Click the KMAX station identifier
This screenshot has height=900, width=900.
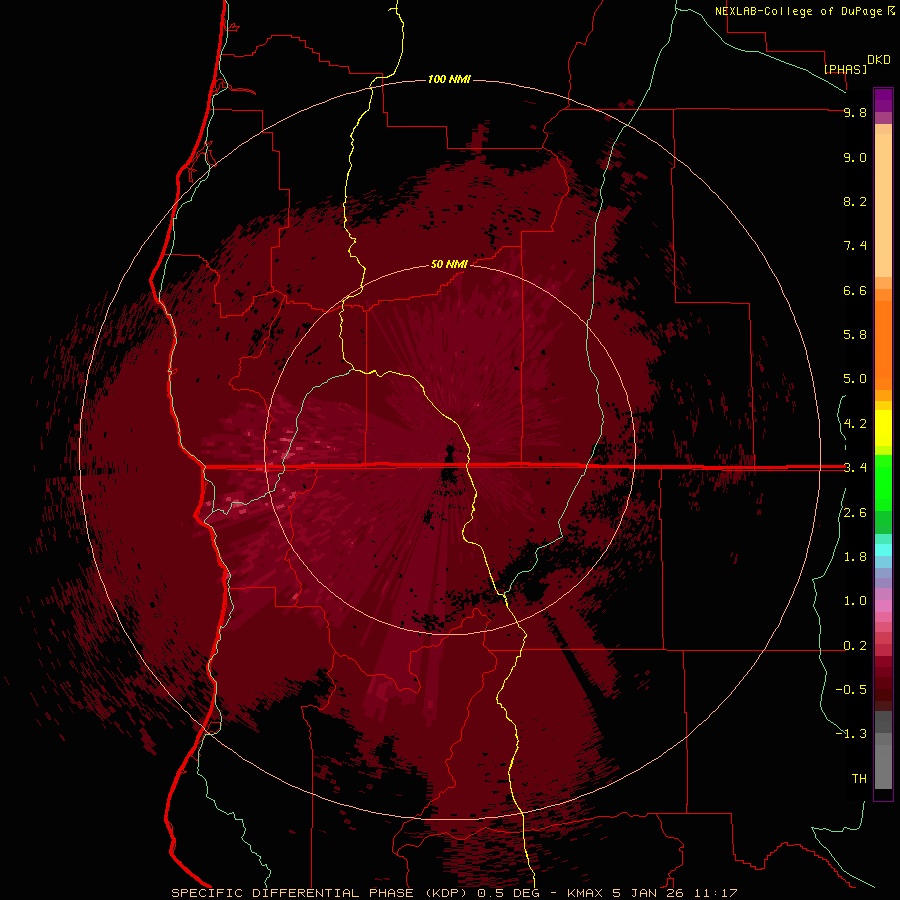click(586, 893)
